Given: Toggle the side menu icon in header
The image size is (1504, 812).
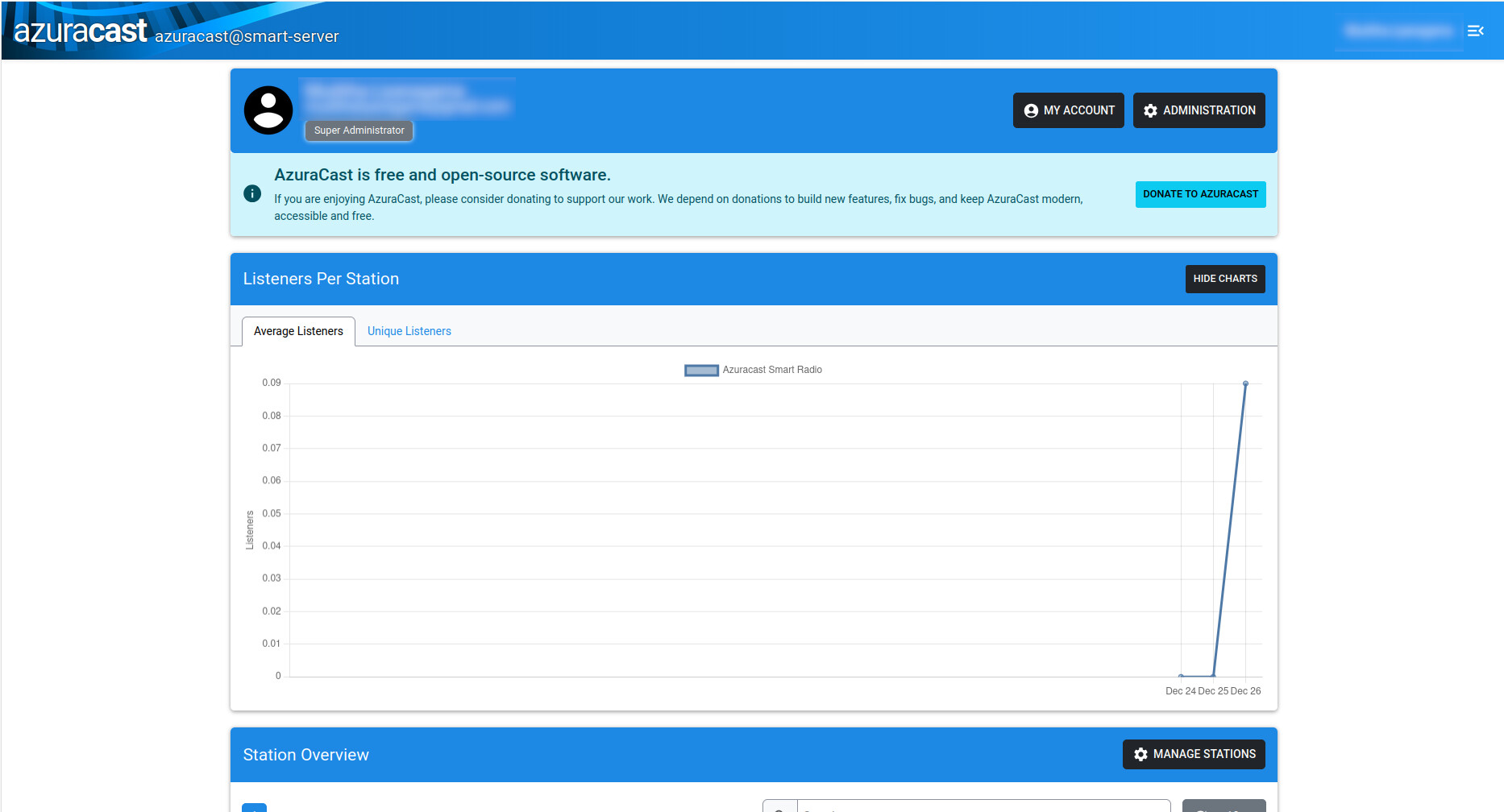Looking at the screenshot, I should pyautogui.click(x=1475, y=31).
